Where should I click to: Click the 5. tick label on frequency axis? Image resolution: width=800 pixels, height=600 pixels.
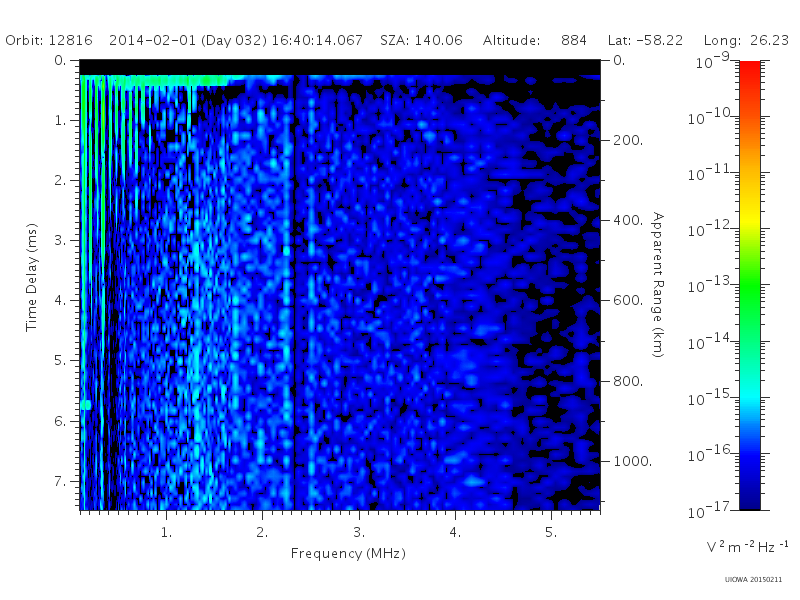pos(551,532)
